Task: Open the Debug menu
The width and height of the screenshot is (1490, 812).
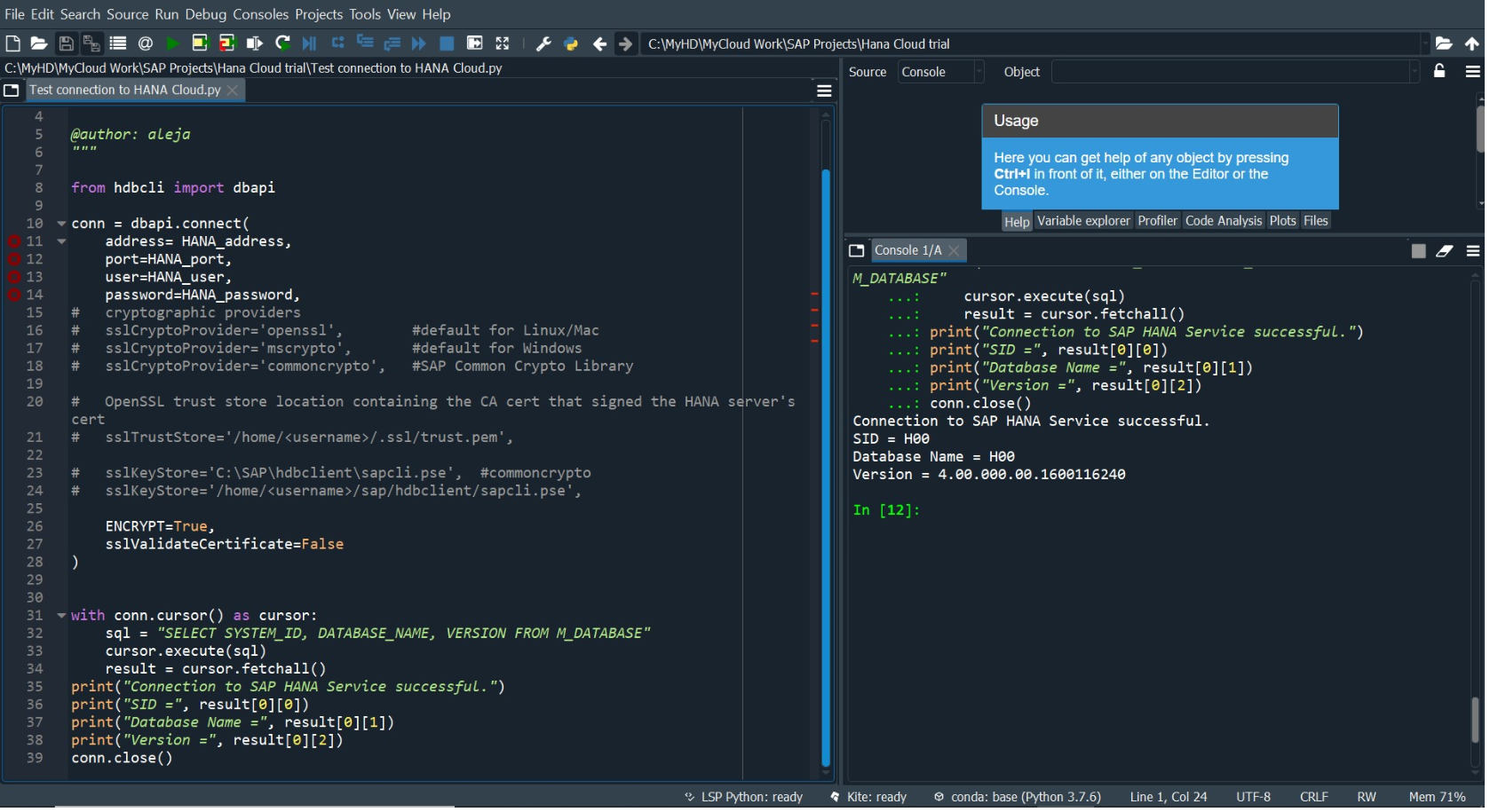Action: click(206, 14)
